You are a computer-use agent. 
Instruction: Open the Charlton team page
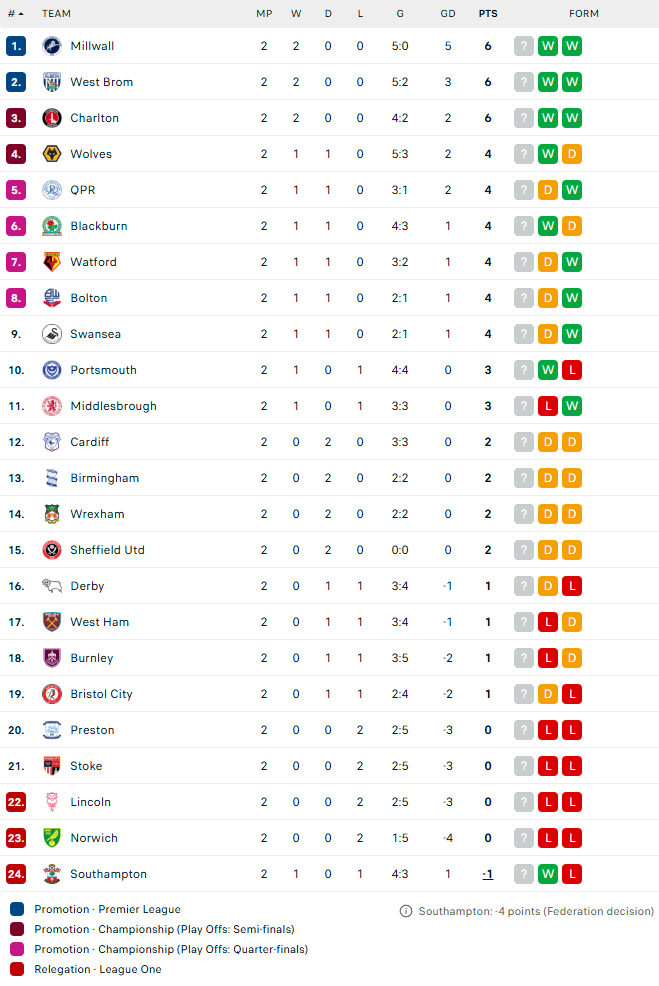(x=94, y=118)
